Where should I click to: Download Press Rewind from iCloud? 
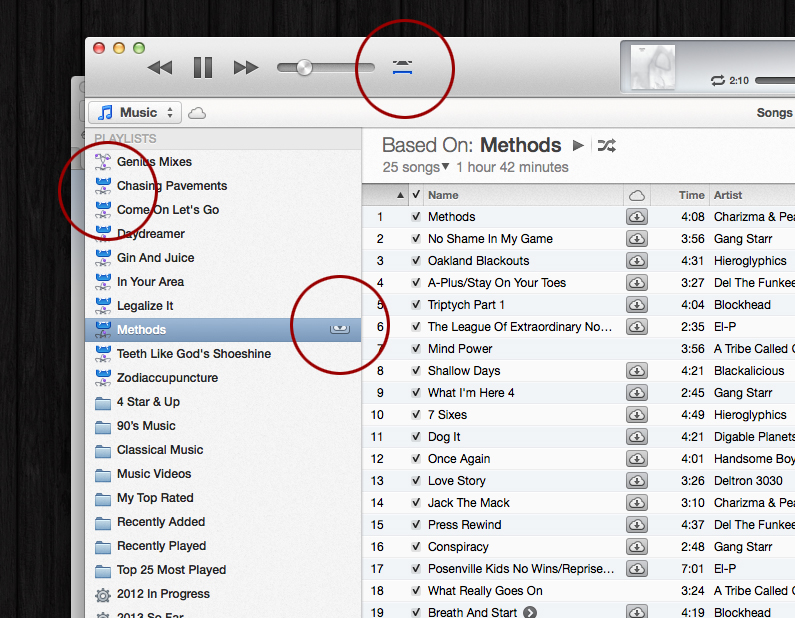637,525
